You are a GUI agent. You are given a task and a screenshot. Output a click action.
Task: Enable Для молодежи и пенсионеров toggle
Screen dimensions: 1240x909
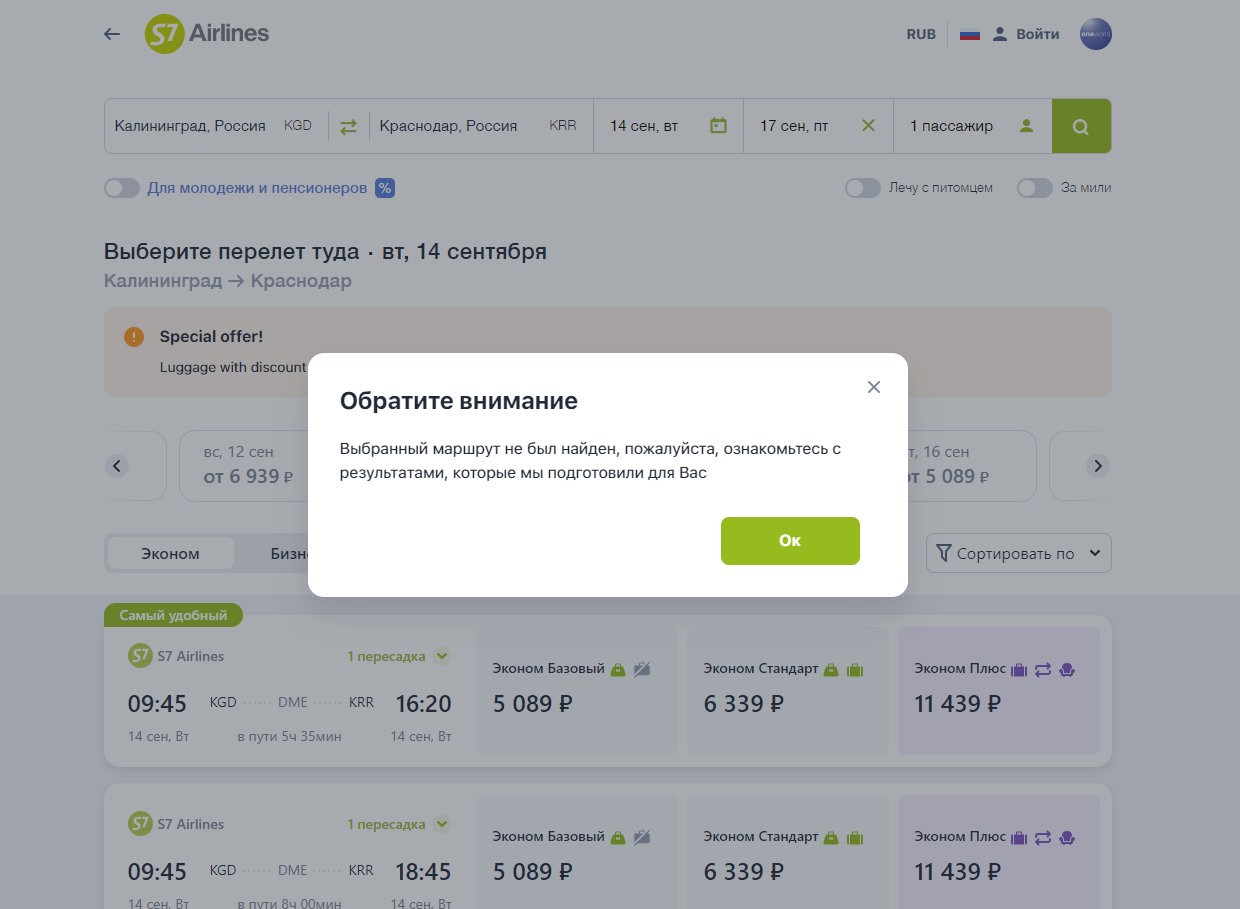click(x=122, y=188)
